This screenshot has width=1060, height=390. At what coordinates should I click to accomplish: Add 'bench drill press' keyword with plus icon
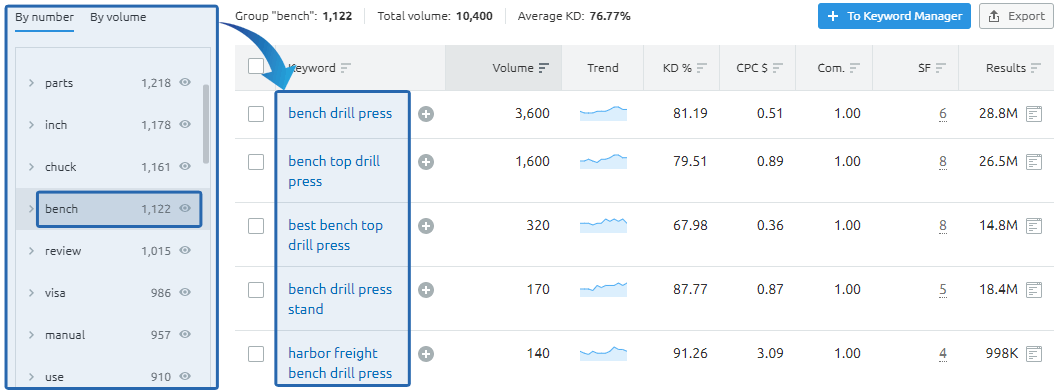(426, 114)
